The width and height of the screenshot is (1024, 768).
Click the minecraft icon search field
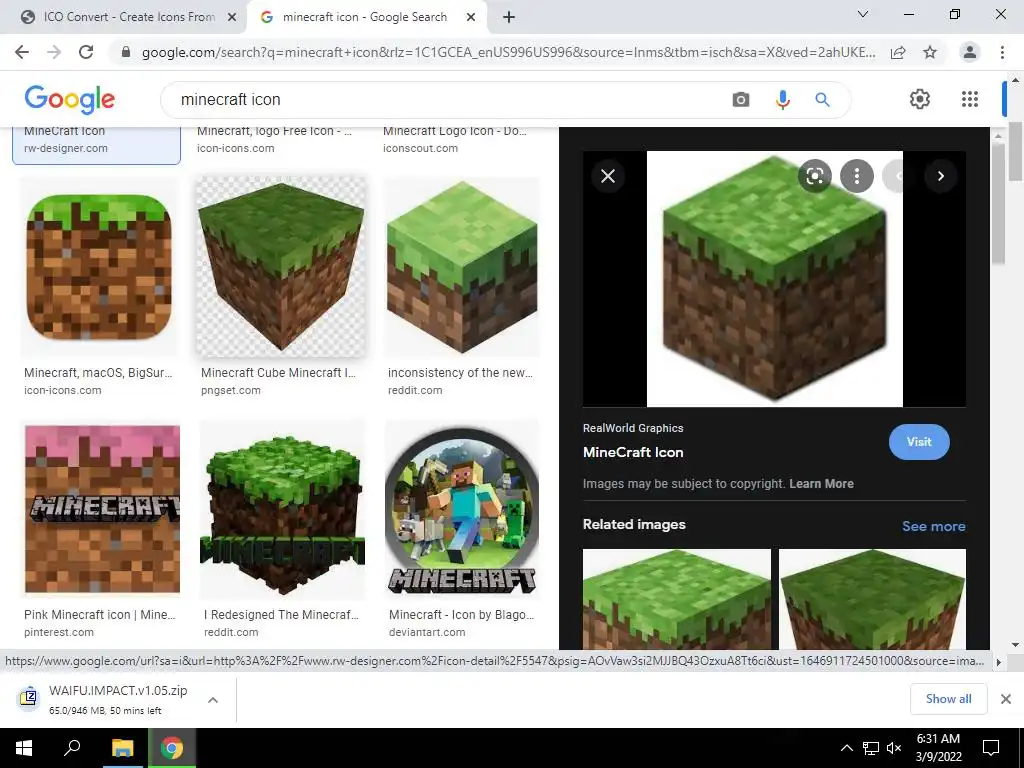[451, 99]
